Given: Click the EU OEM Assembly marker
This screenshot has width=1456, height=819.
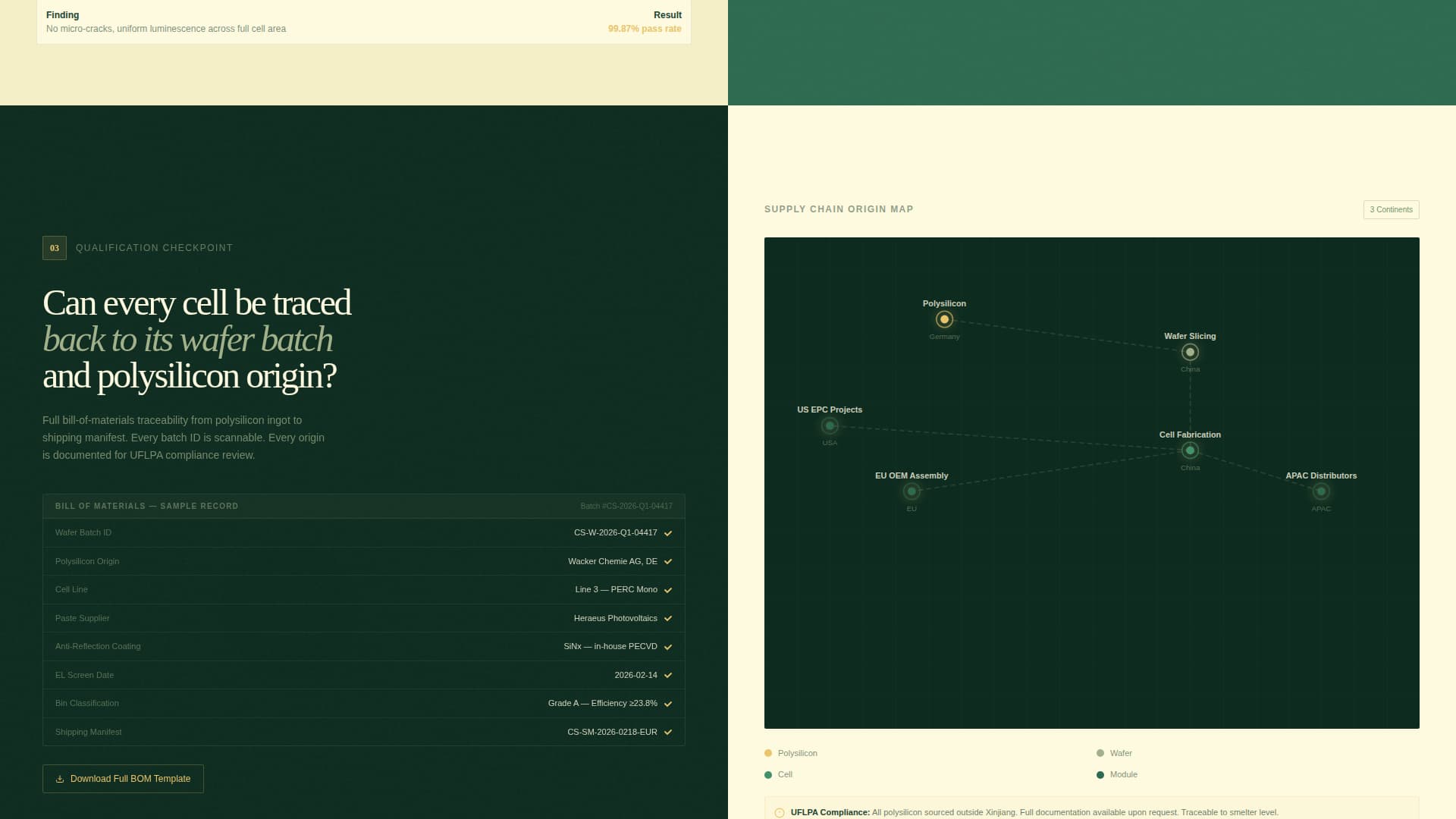Looking at the screenshot, I should [912, 491].
